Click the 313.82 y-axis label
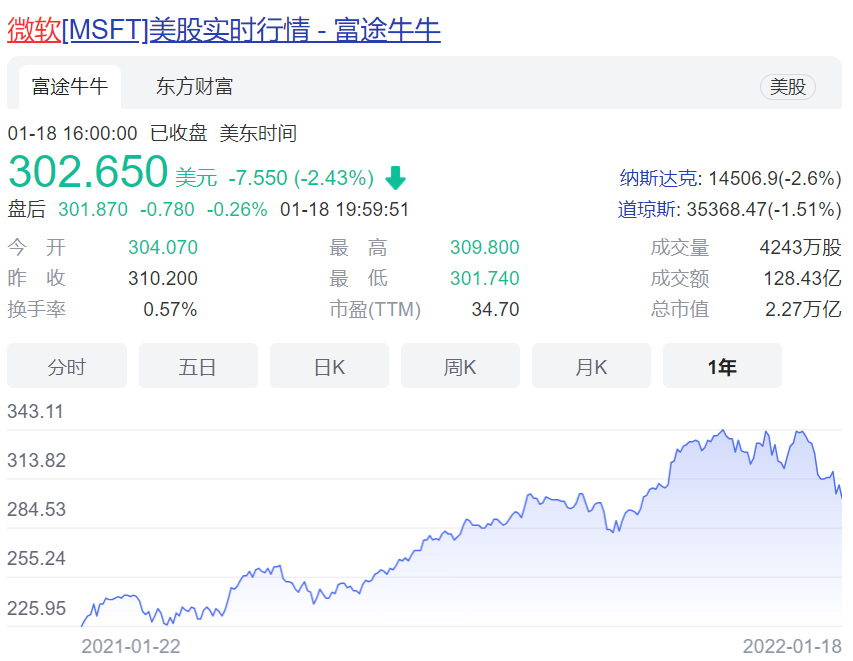Viewport: 853px width, 661px height. pyautogui.click(x=36, y=461)
